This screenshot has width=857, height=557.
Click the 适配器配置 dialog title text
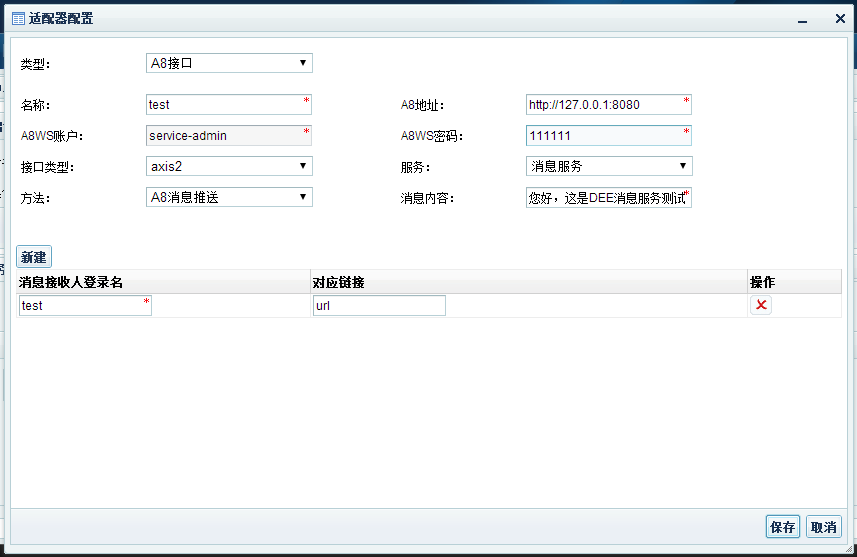click(x=61, y=19)
